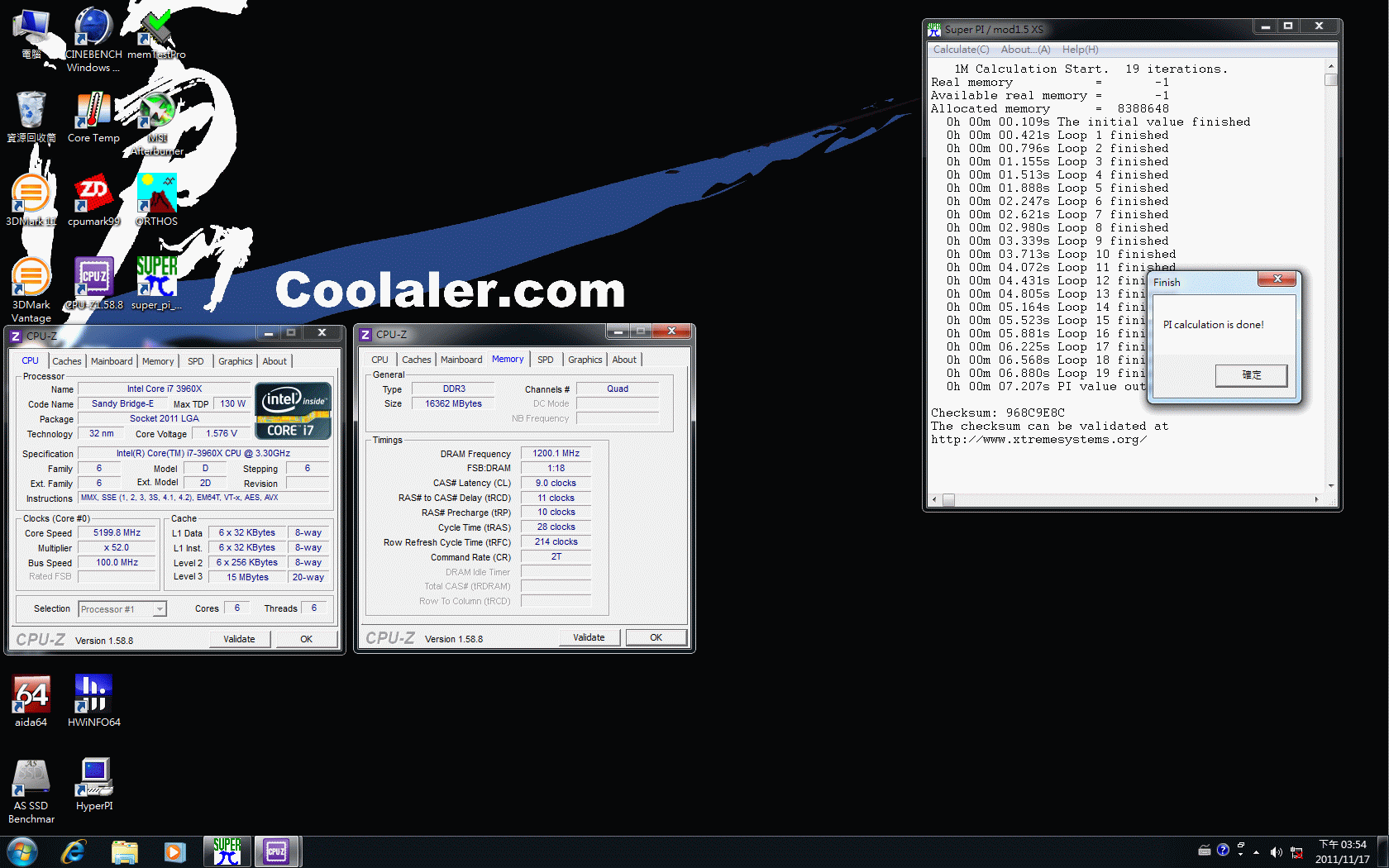The height and width of the screenshot is (868, 1389).
Task: Open the cpumark99 desktop shortcut
Action: [x=93, y=200]
